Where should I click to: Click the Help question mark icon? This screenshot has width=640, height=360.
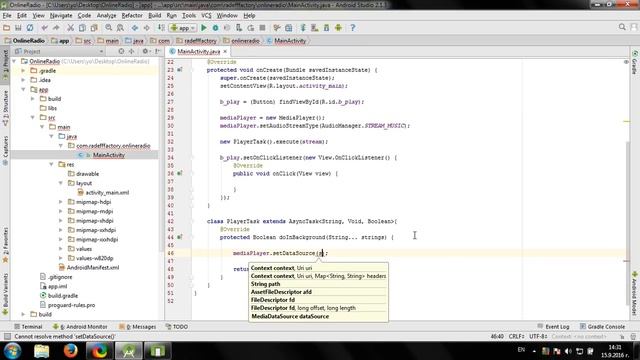pos(353,28)
